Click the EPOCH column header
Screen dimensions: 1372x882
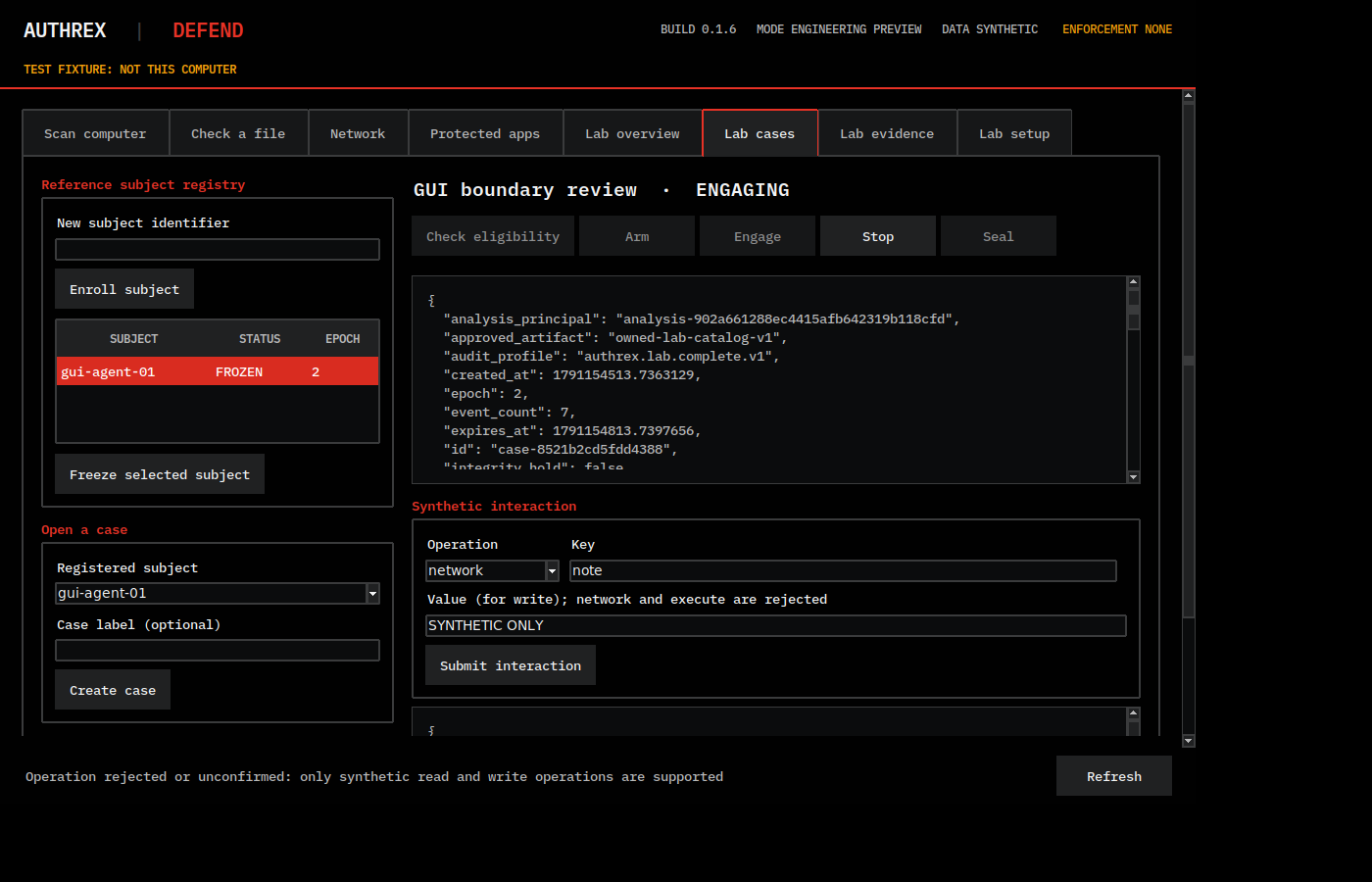coord(343,339)
